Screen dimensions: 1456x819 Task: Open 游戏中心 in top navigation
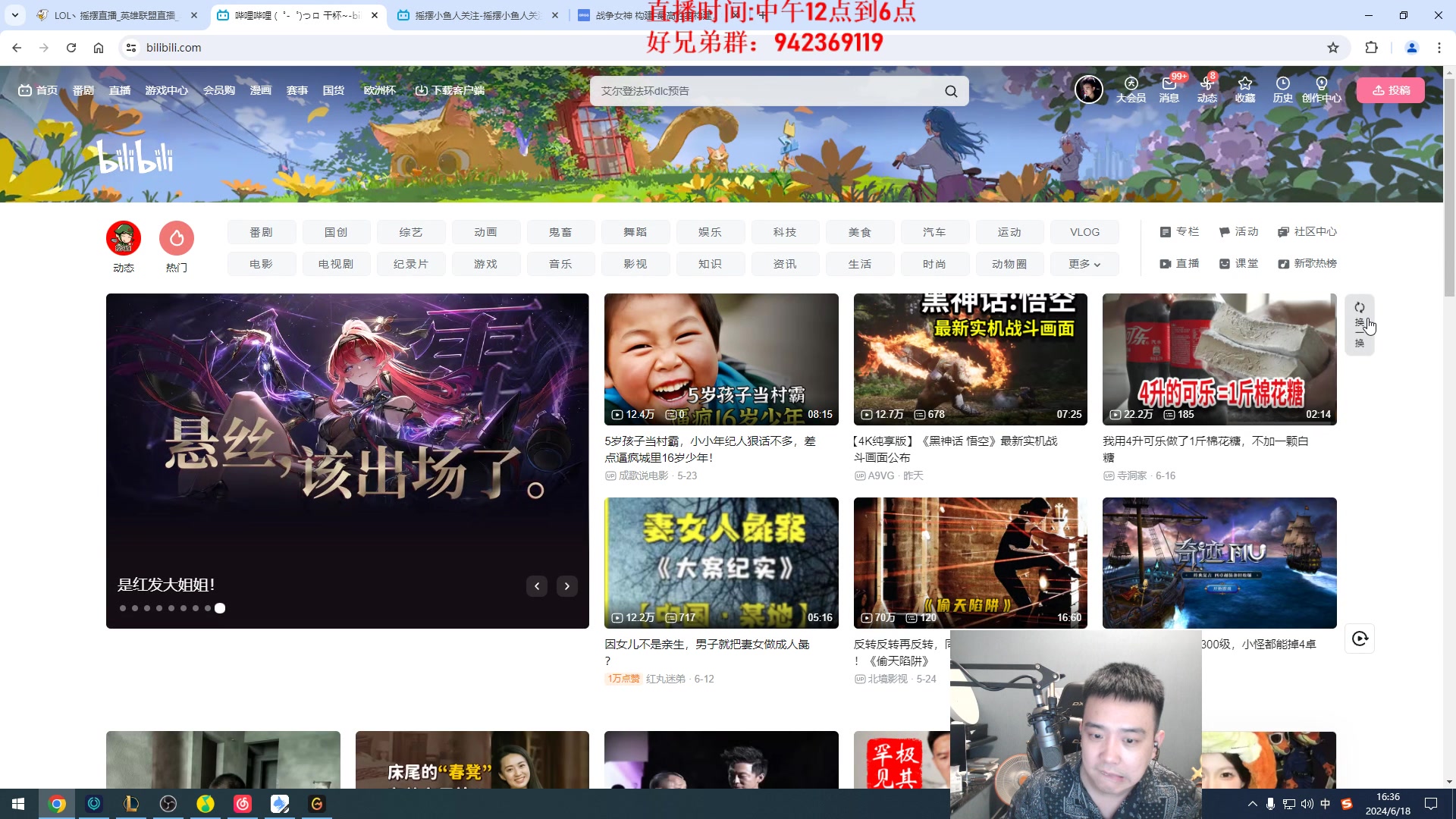pos(167,90)
